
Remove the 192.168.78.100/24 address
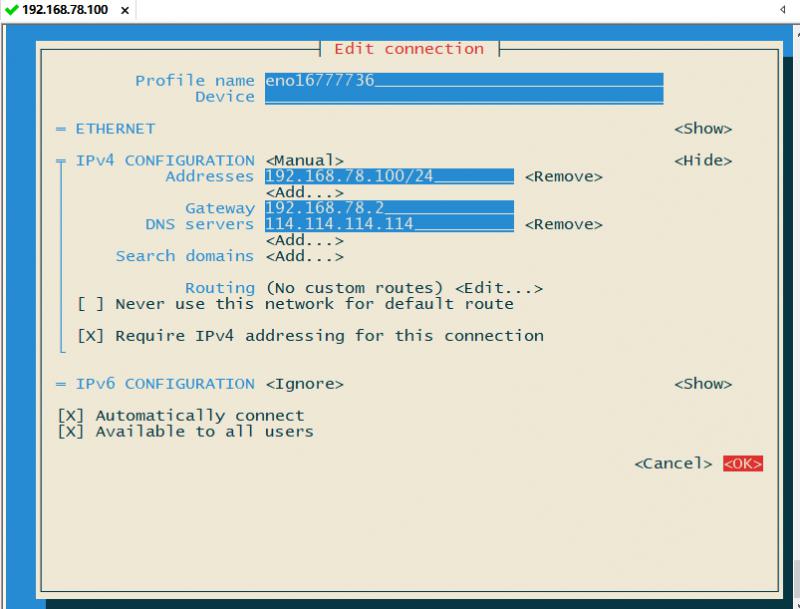[x=563, y=176]
